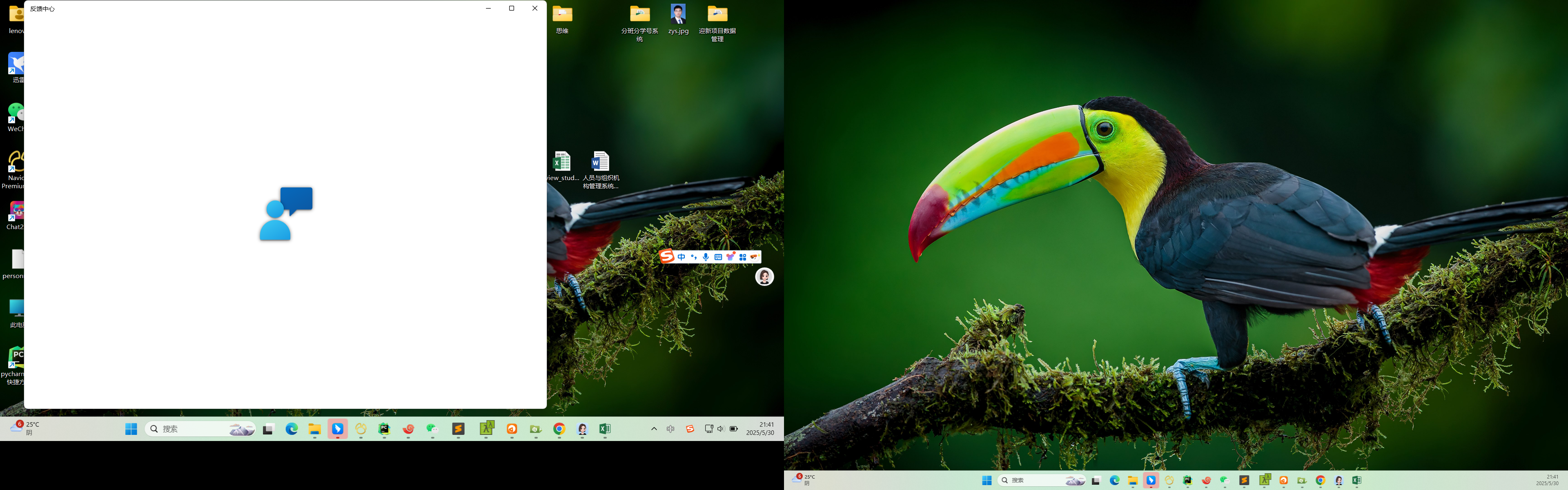This screenshot has width=1568, height=490.
Task: Click the floating girl avatar on the desktop
Action: pyautogui.click(x=764, y=277)
